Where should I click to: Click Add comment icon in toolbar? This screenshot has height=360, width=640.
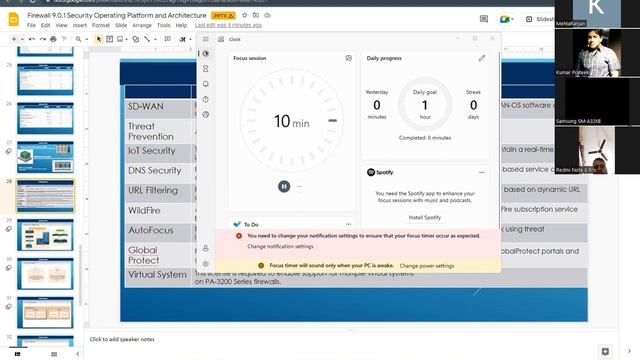pos(167,39)
